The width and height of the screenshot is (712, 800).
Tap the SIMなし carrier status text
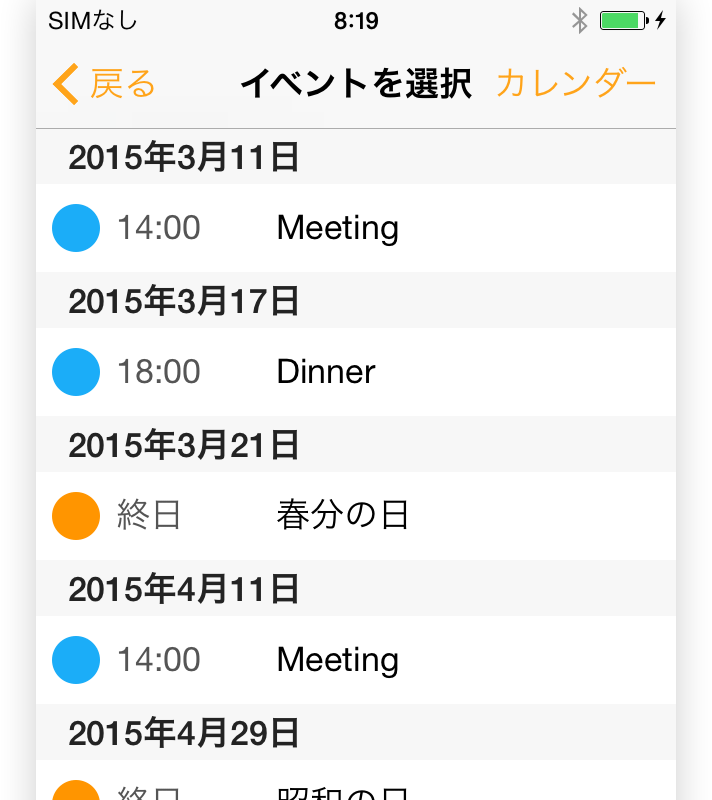tap(93, 21)
